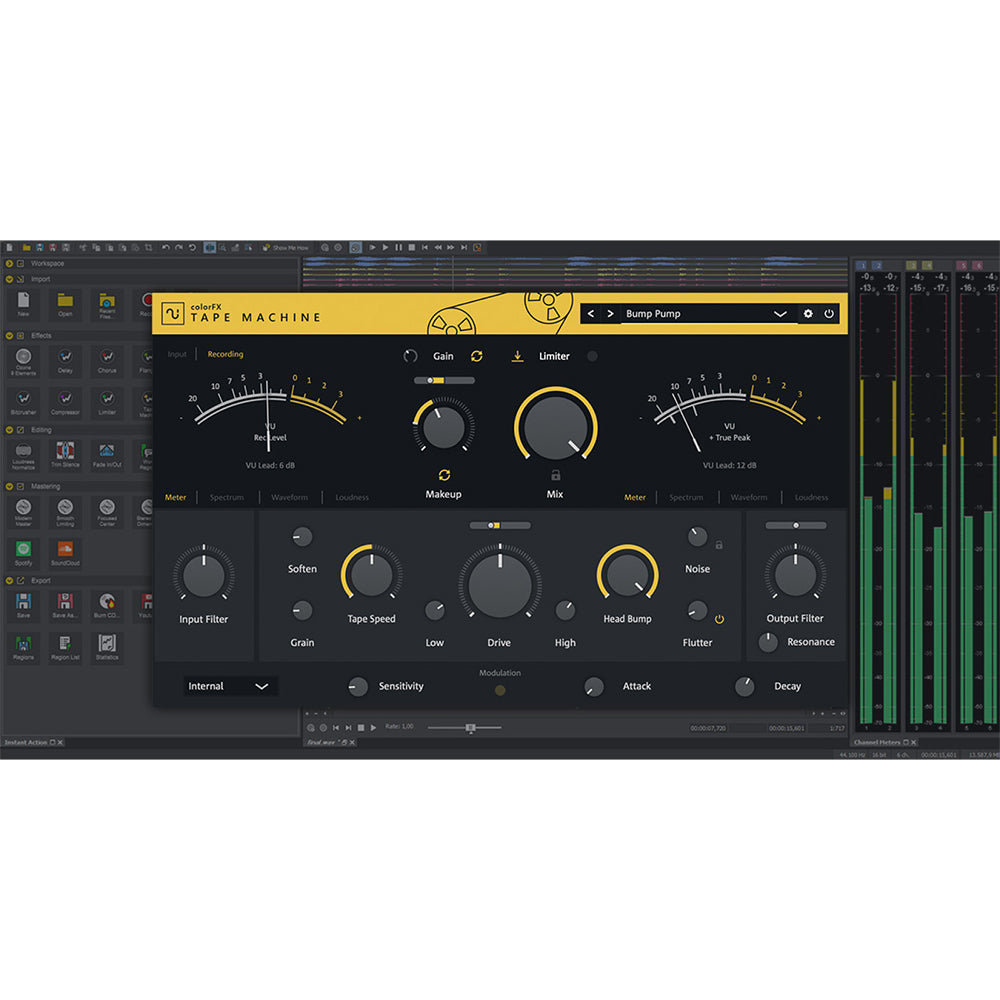1000x1000 pixels.
Task: Open the Bump Pump preset dropdown
Action: (708, 314)
